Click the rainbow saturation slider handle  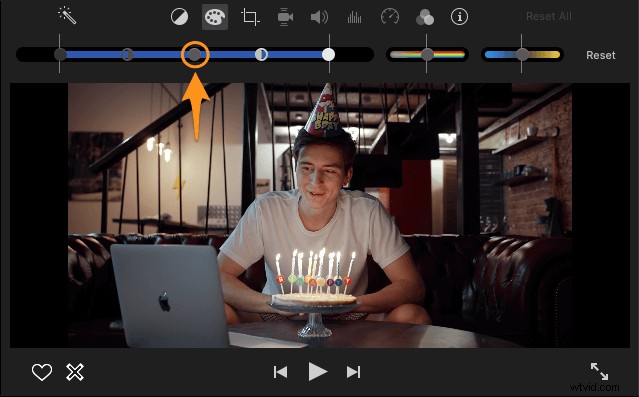pyautogui.click(x=427, y=54)
